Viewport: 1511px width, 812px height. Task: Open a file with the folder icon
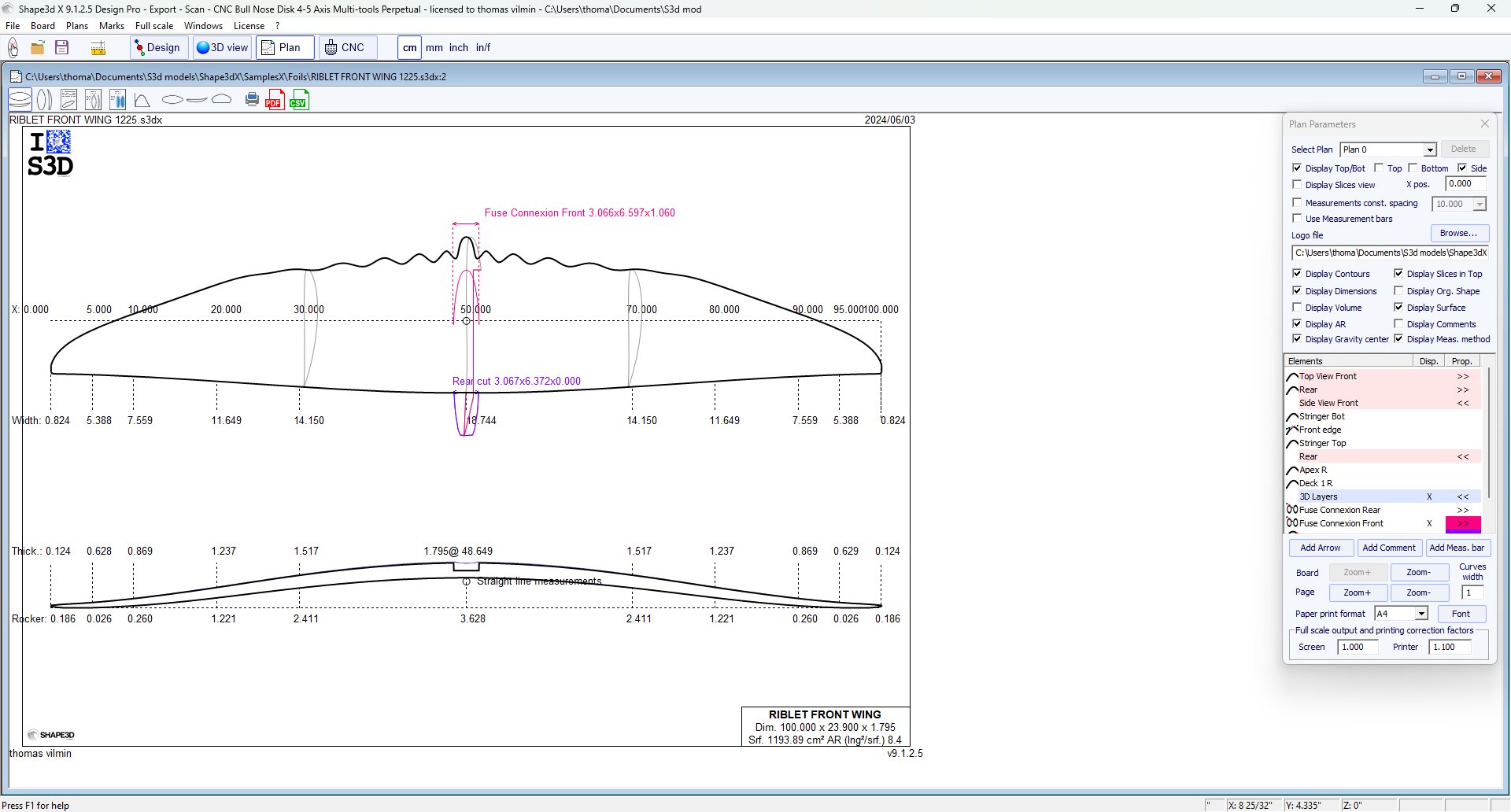point(37,48)
